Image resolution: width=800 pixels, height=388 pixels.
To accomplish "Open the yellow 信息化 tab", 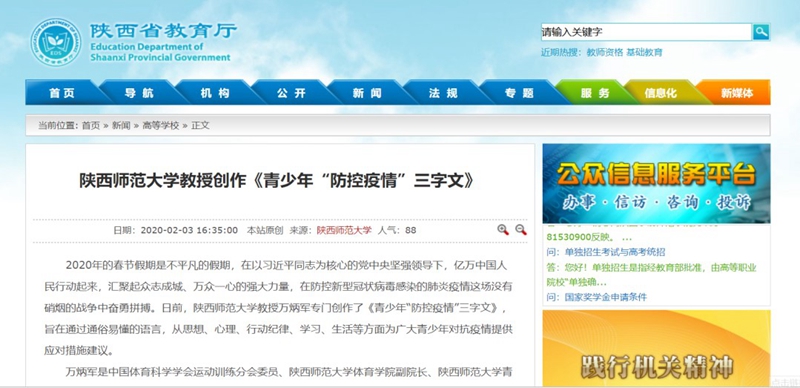I will pyautogui.click(x=660, y=93).
